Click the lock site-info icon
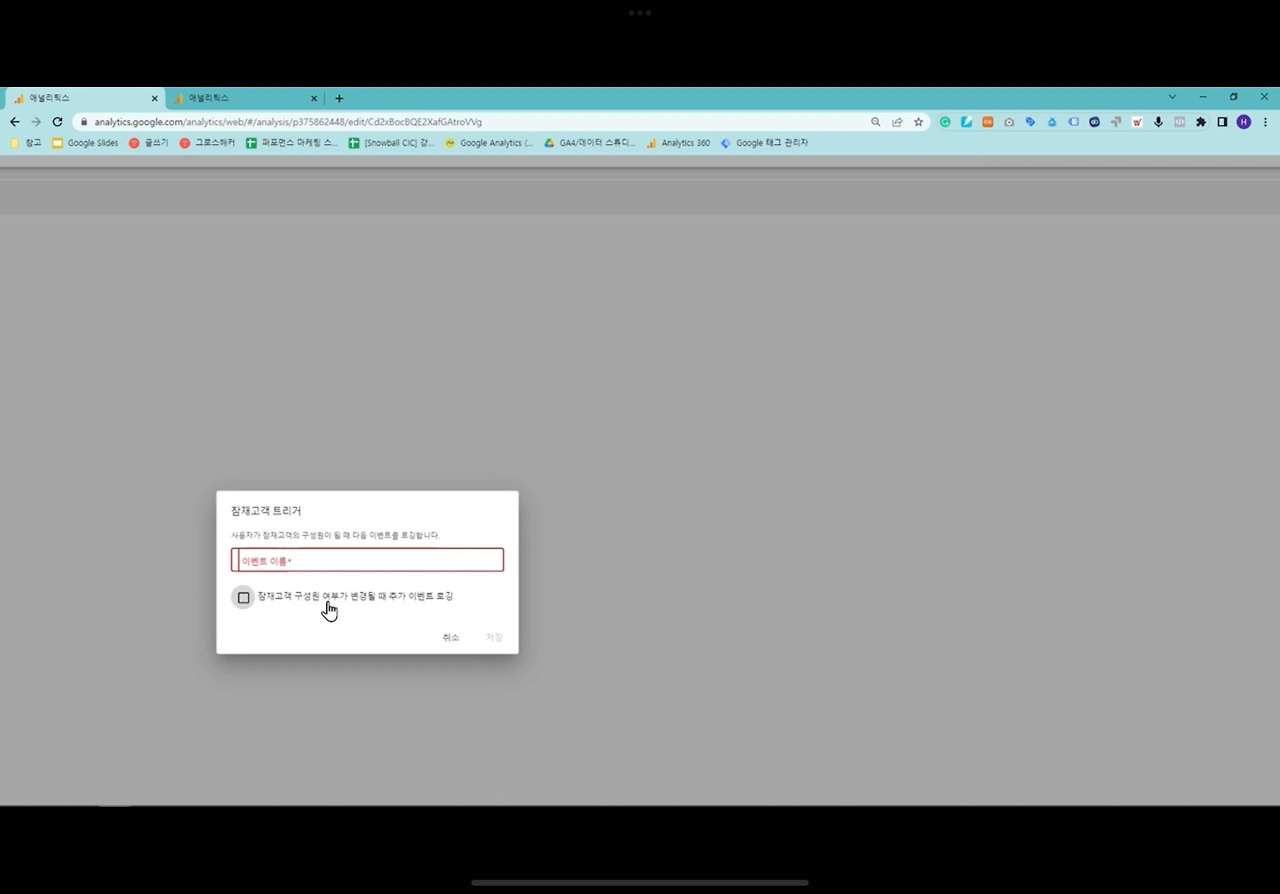1280x894 pixels. pos(84,122)
